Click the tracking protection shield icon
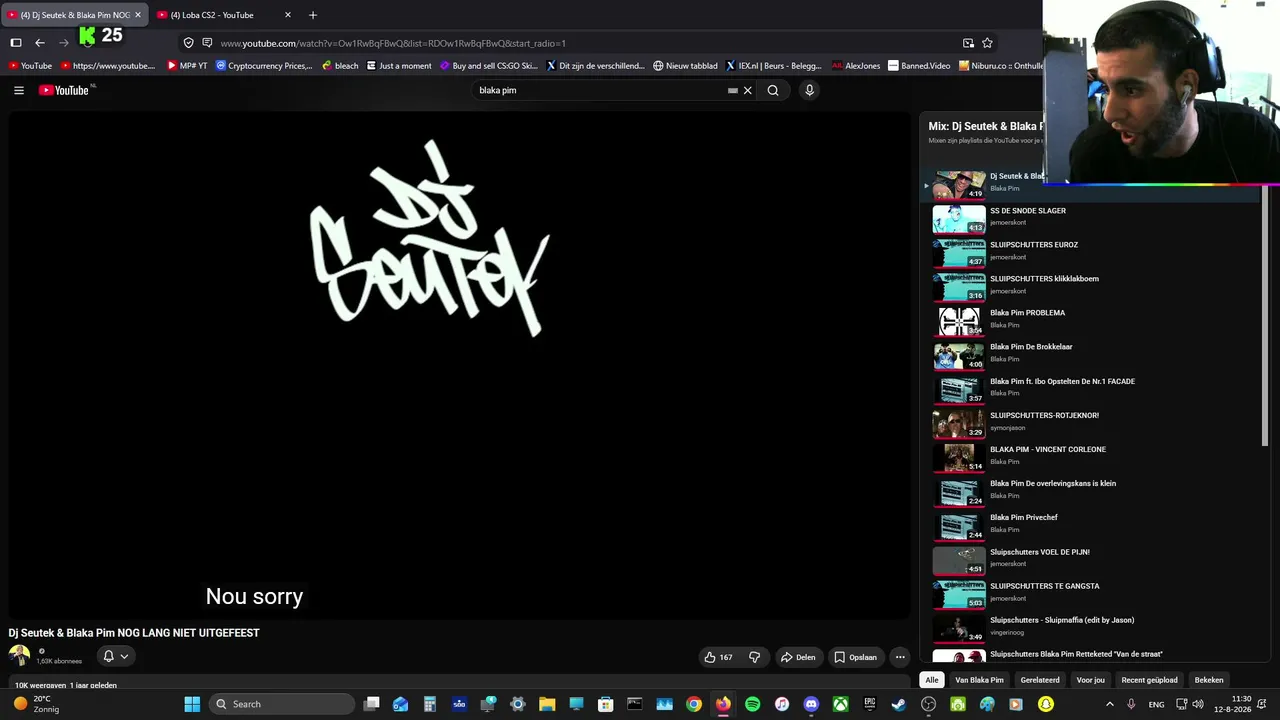This screenshot has width=1280, height=720. tap(188, 43)
